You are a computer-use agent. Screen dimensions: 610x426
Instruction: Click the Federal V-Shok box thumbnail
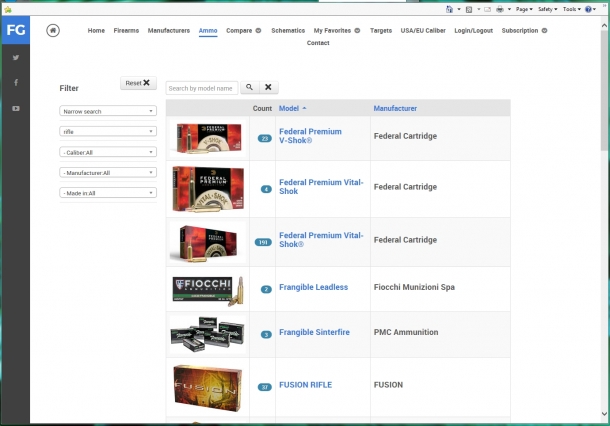pyautogui.click(x=208, y=138)
